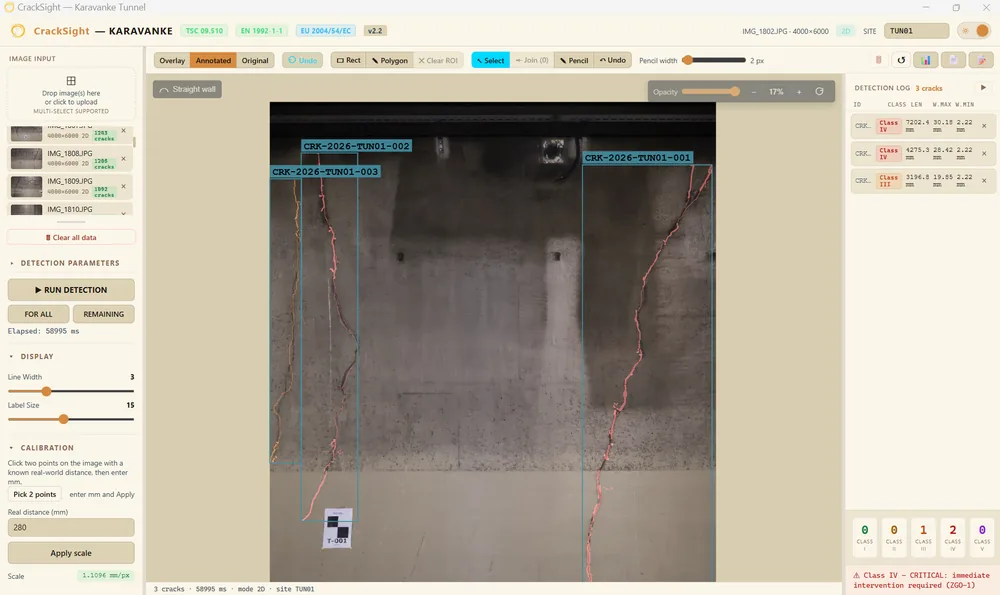Image resolution: width=1000 pixels, height=595 pixels.
Task: Click the v2.2 version badge
Action: 375,31
